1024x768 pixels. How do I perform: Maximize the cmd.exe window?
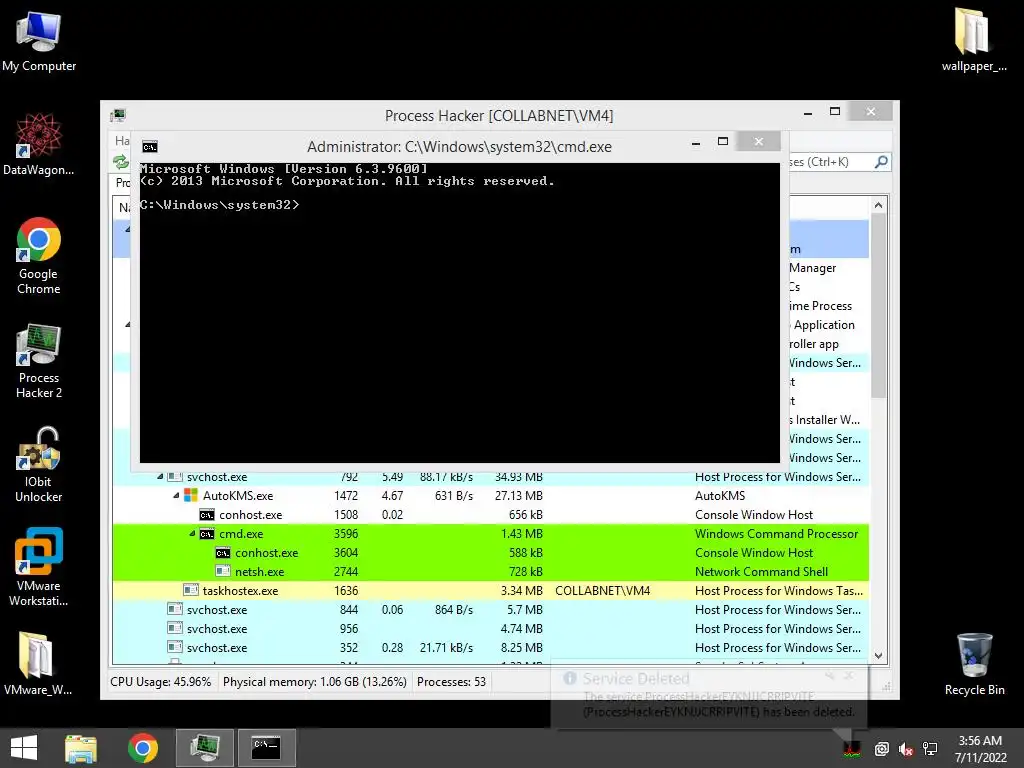pos(723,142)
